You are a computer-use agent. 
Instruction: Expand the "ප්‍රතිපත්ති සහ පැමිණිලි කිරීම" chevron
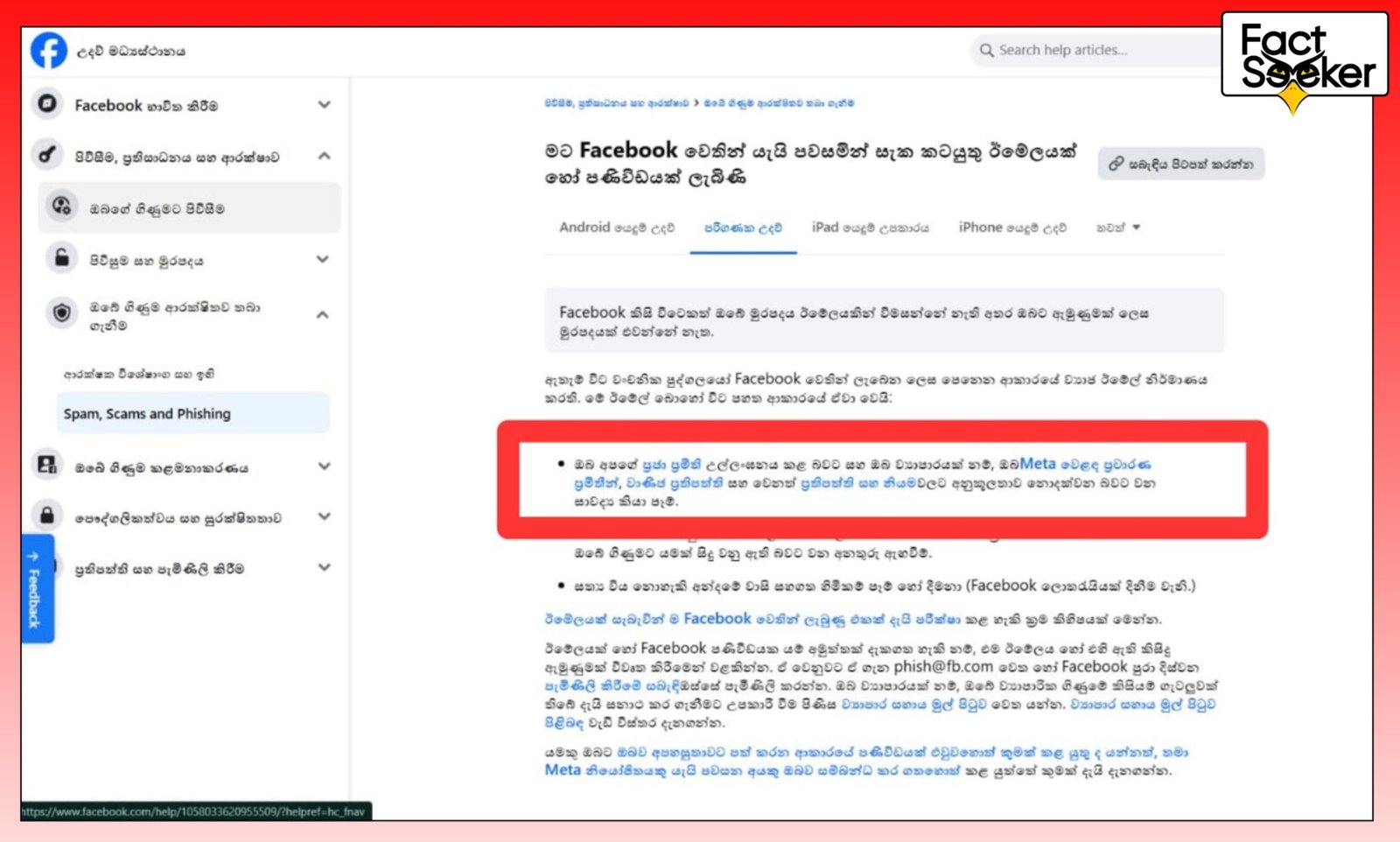pyautogui.click(x=324, y=567)
